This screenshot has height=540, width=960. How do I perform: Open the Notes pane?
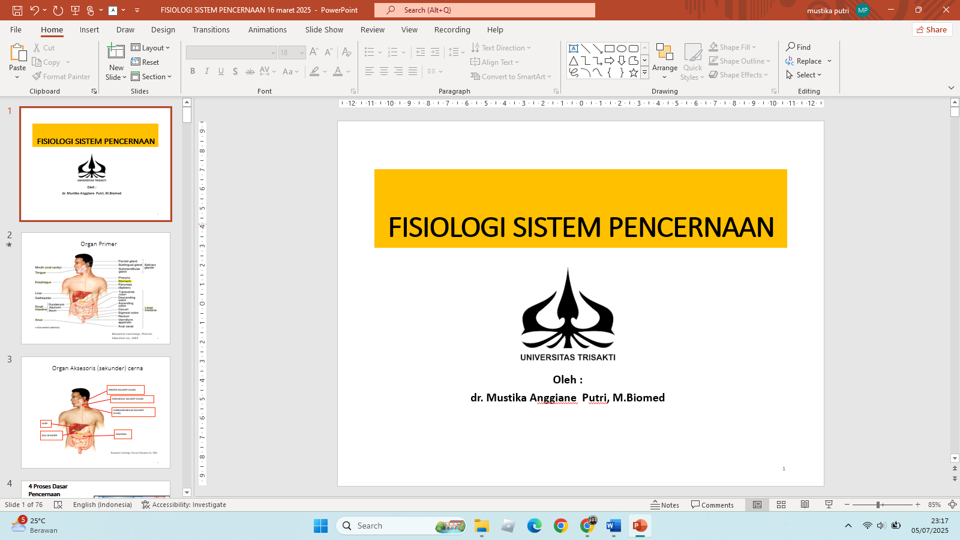[x=665, y=504]
